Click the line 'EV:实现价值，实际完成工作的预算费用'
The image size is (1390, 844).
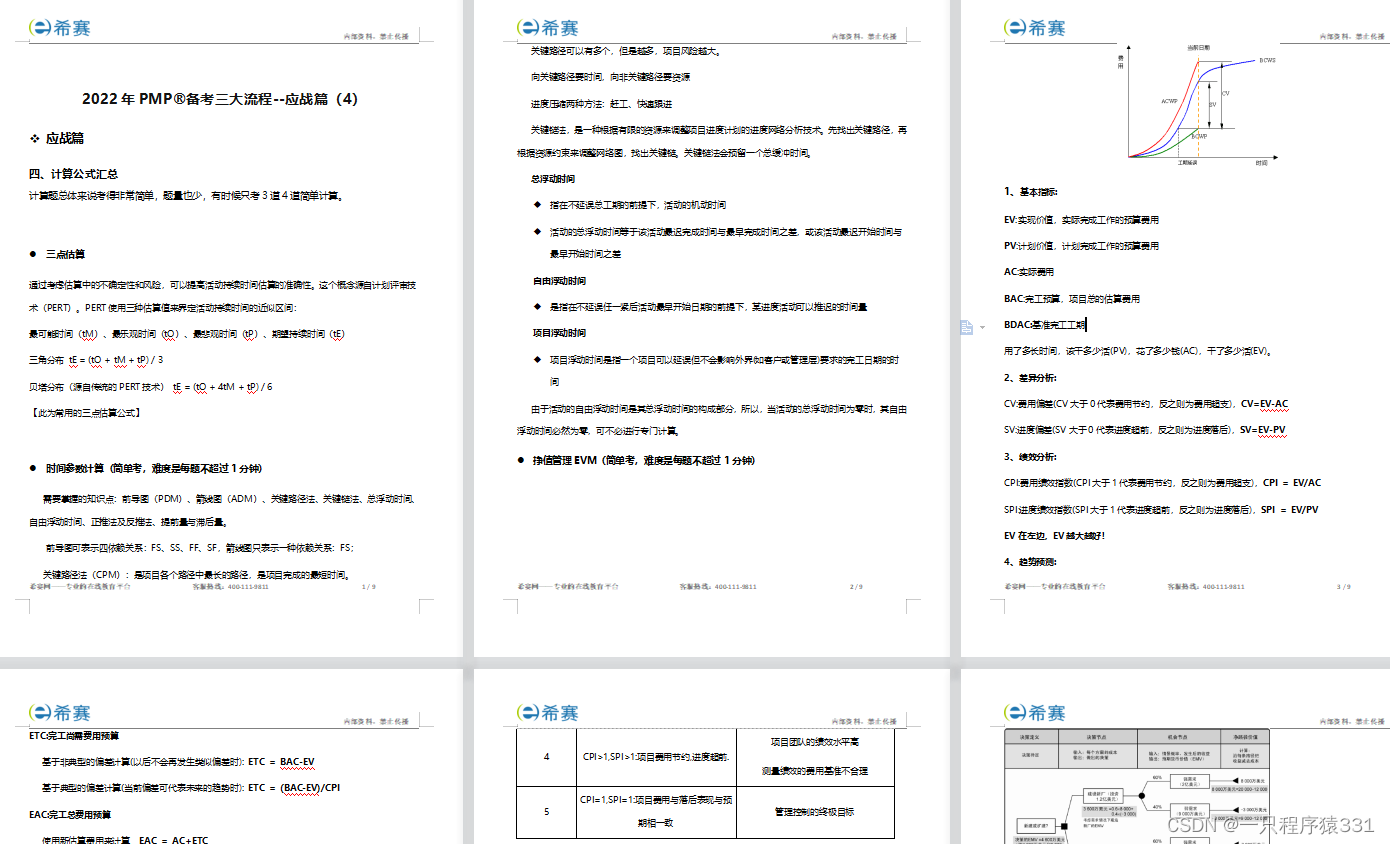click(x=1081, y=219)
